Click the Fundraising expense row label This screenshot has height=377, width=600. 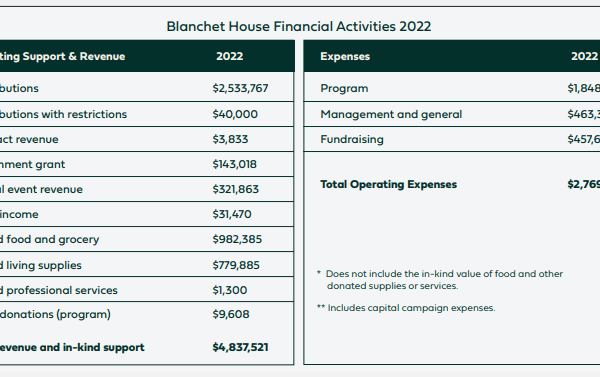(352, 139)
